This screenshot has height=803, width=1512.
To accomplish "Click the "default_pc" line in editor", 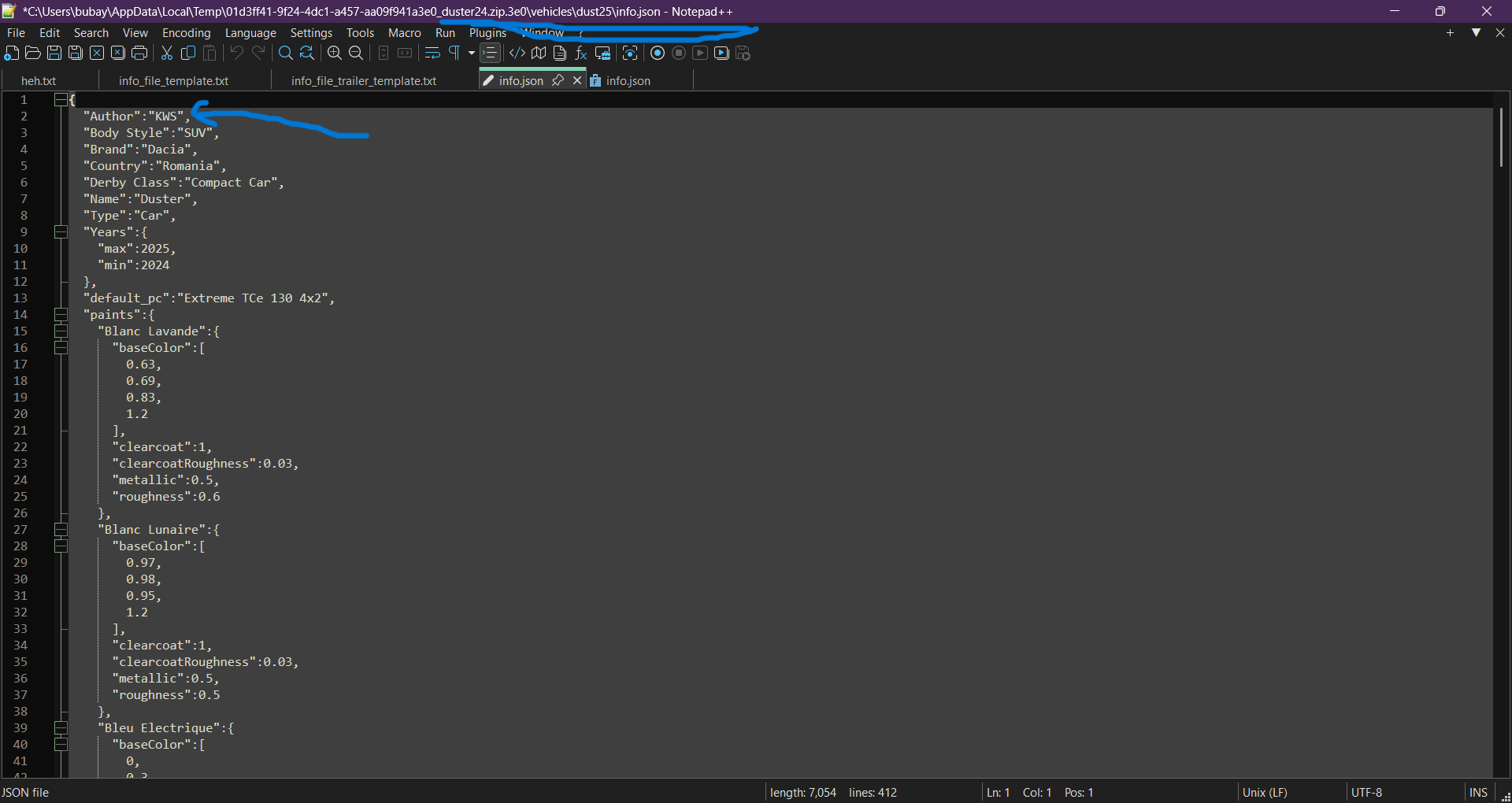I will coord(209,298).
